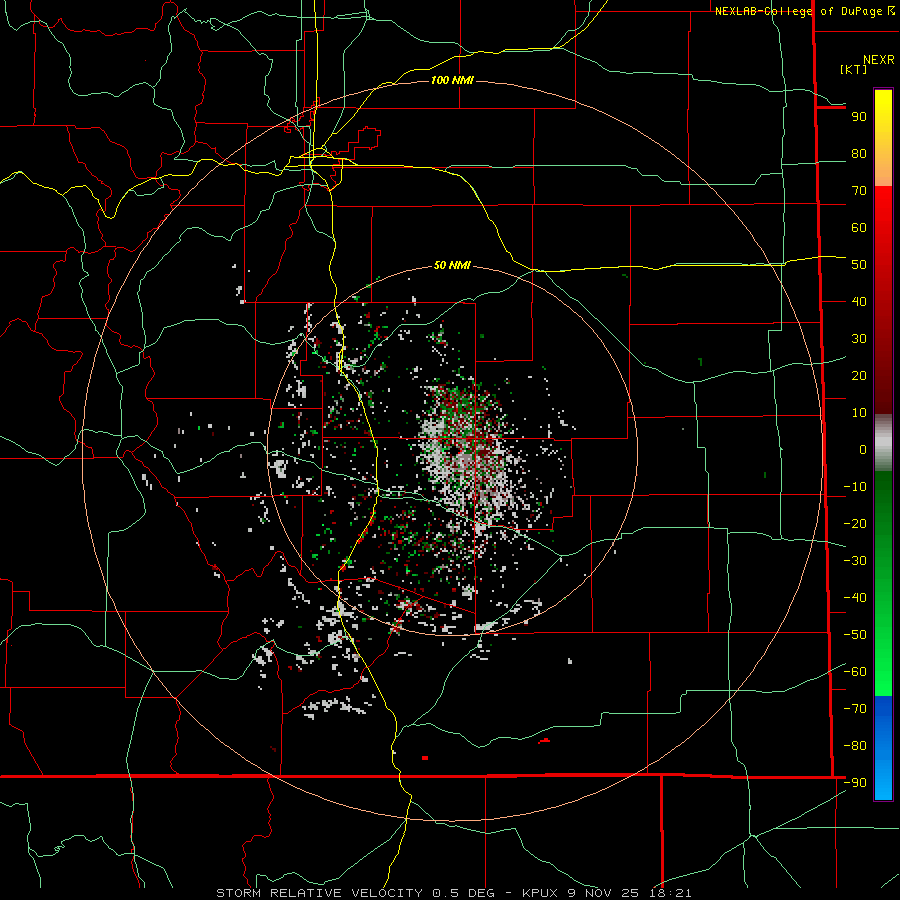Select the 40 value on the velocity scale
Viewport: 900px width, 900px height.
pos(859,302)
